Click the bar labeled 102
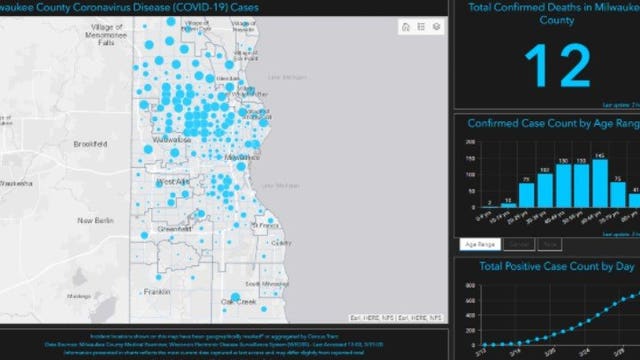The image size is (640, 360). click(545, 191)
